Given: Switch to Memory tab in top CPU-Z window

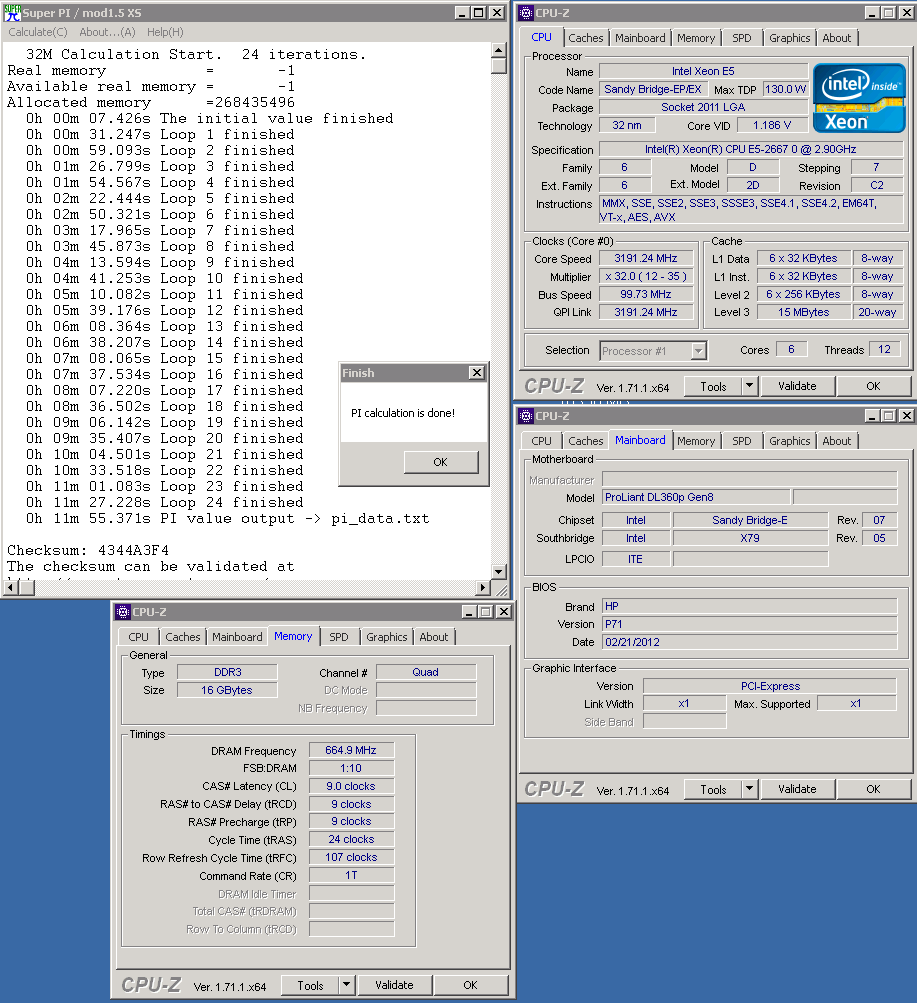Looking at the screenshot, I should 696,38.
